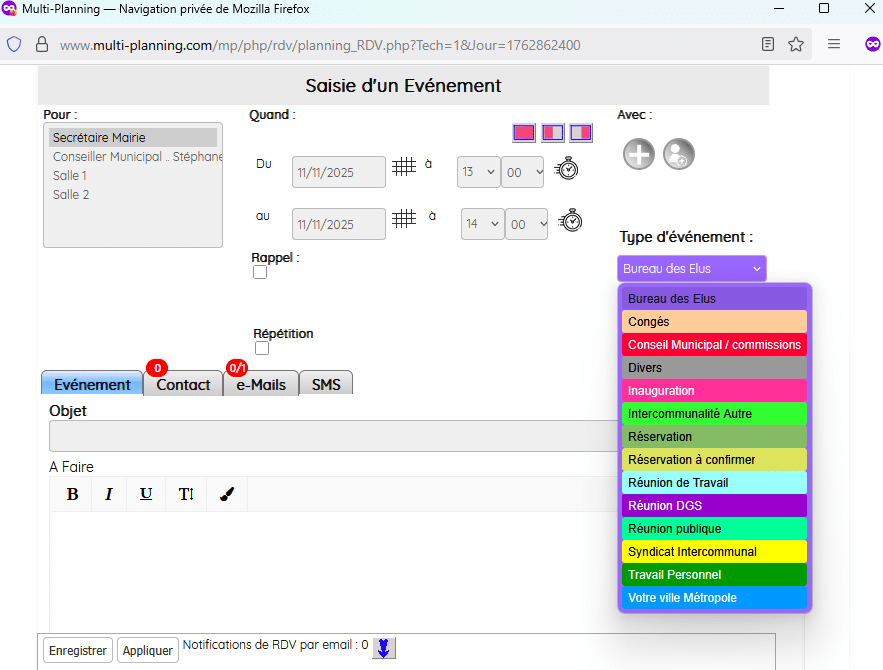Click the paintbrush icon in editor toolbar
Screen dimensions: 883x670
[226, 494]
